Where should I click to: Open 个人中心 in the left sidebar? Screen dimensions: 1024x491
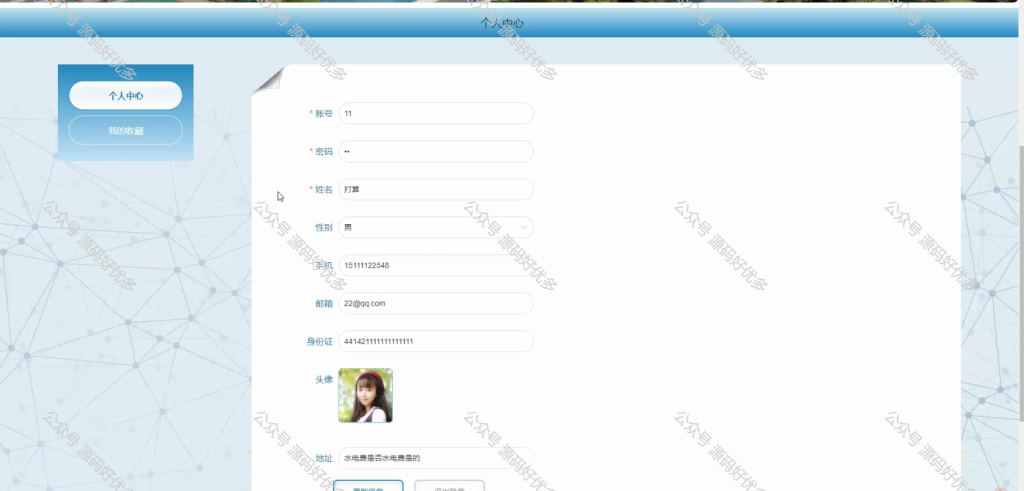coord(125,95)
